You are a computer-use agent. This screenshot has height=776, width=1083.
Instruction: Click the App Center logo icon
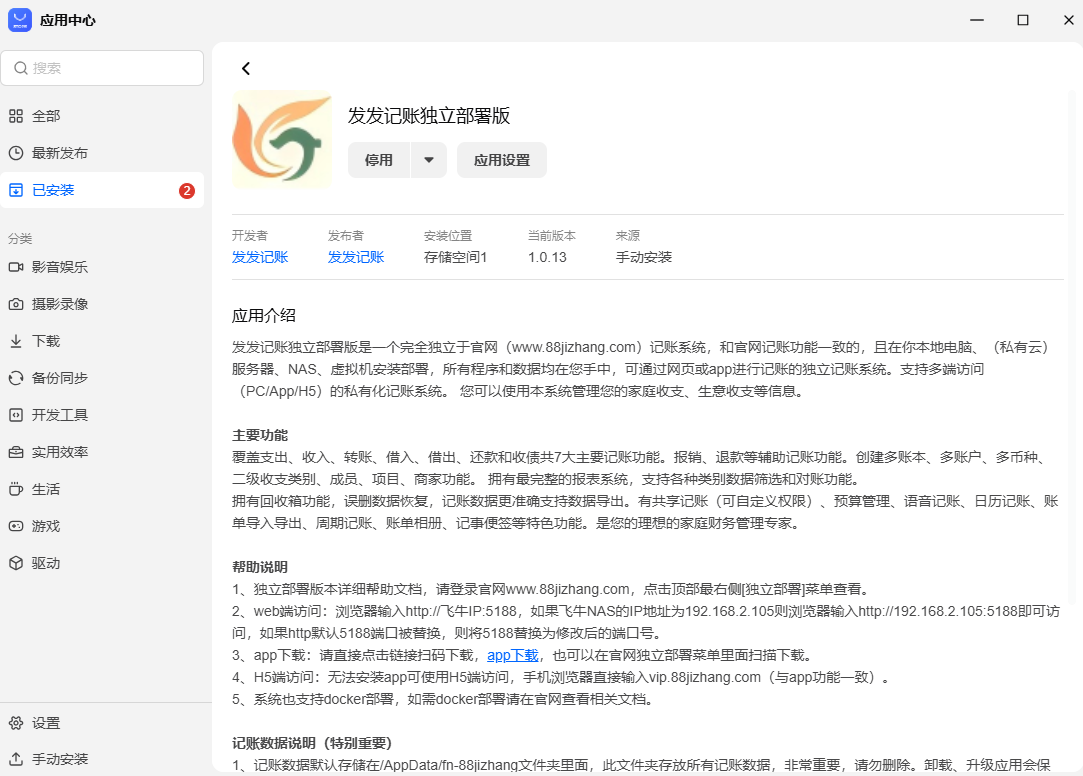(x=19, y=20)
